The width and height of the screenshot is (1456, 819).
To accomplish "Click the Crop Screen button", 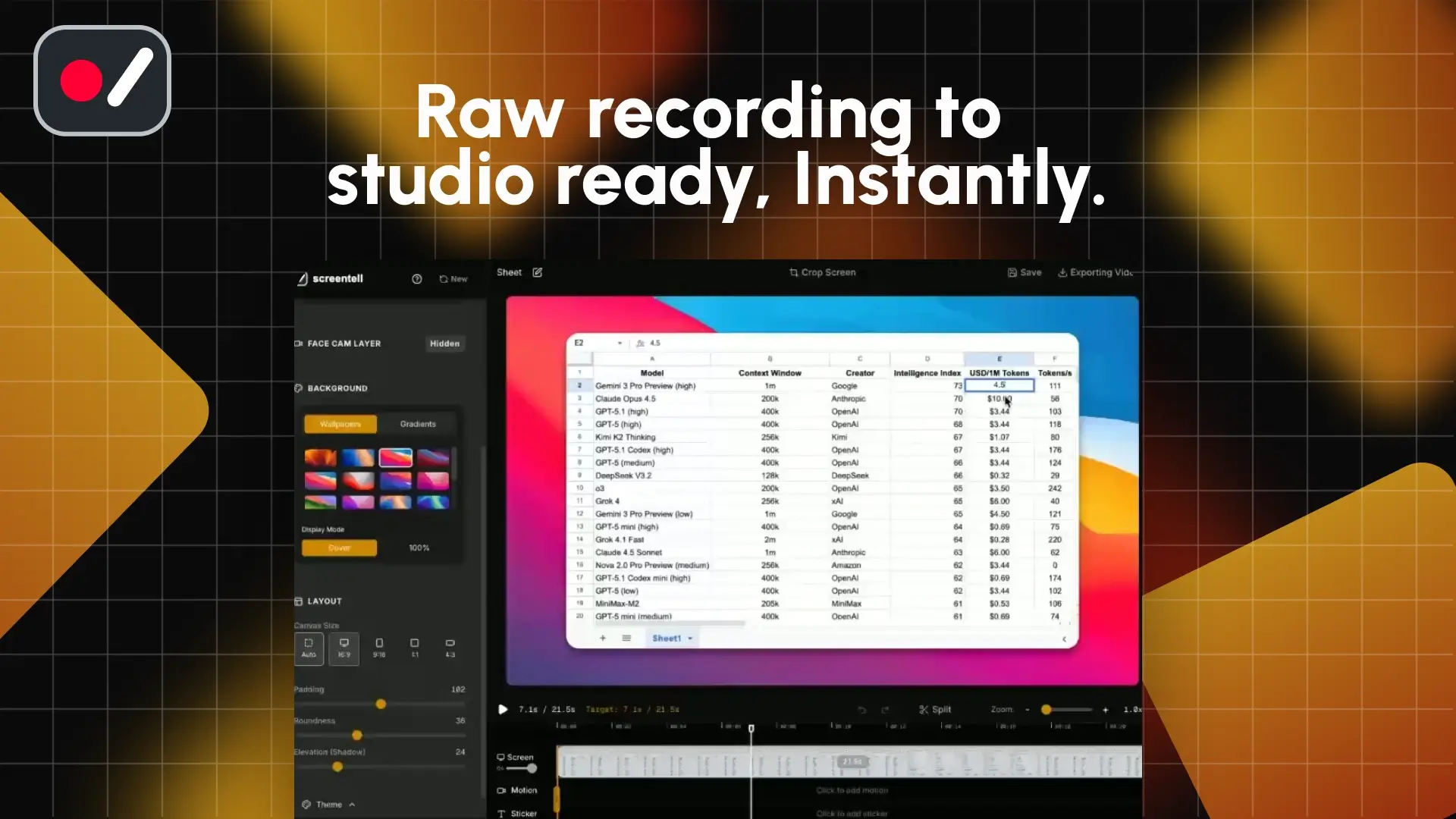I will 822,272.
